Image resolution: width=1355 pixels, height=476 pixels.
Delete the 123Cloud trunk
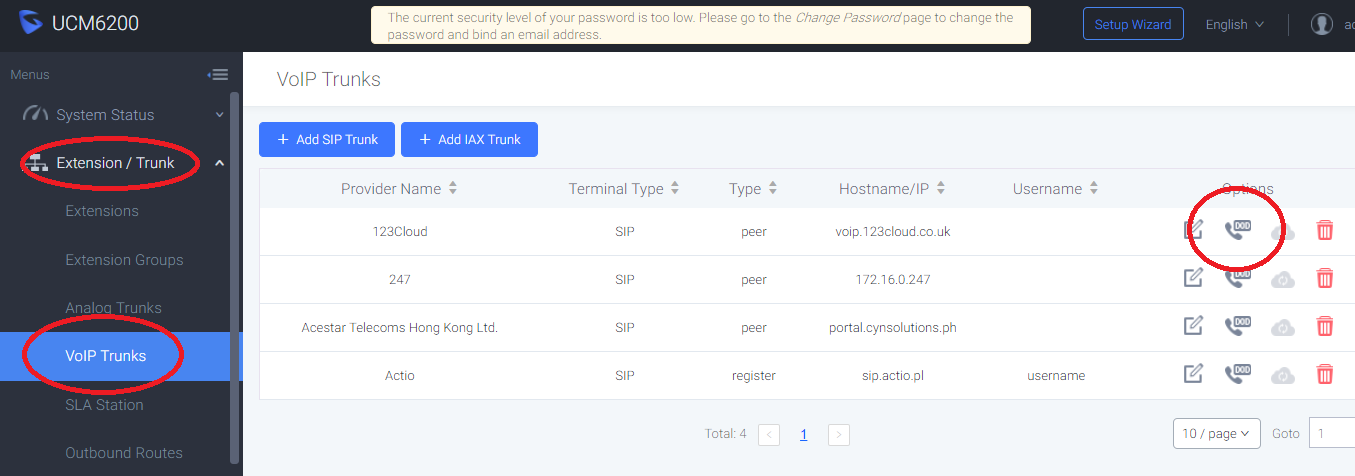pyautogui.click(x=1325, y=230)
